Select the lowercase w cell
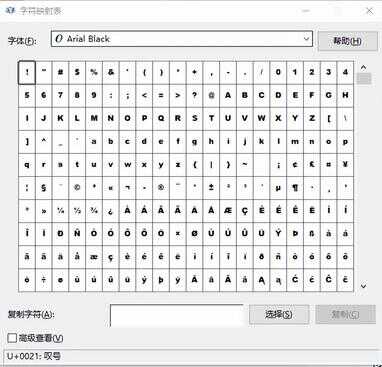The image size is (382, 367). (x=128, y=165)
